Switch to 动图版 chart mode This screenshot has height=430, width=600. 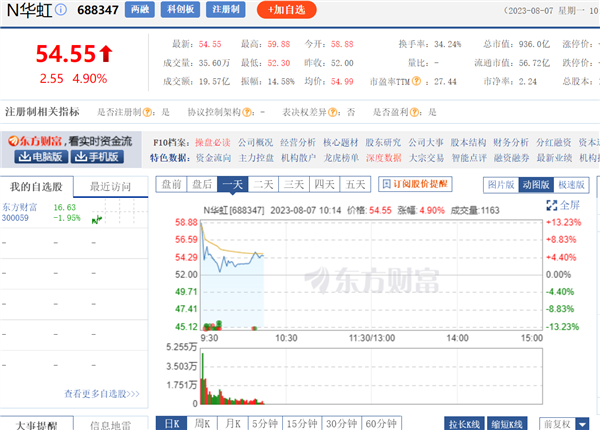pyautogui.click(x=536, y=185)
